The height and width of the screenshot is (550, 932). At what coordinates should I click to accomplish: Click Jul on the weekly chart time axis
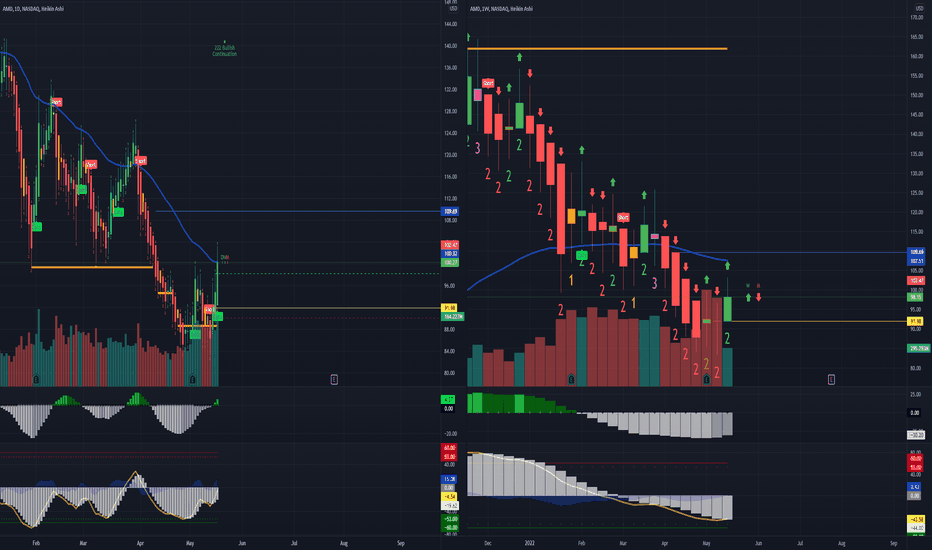coord(799,543)
